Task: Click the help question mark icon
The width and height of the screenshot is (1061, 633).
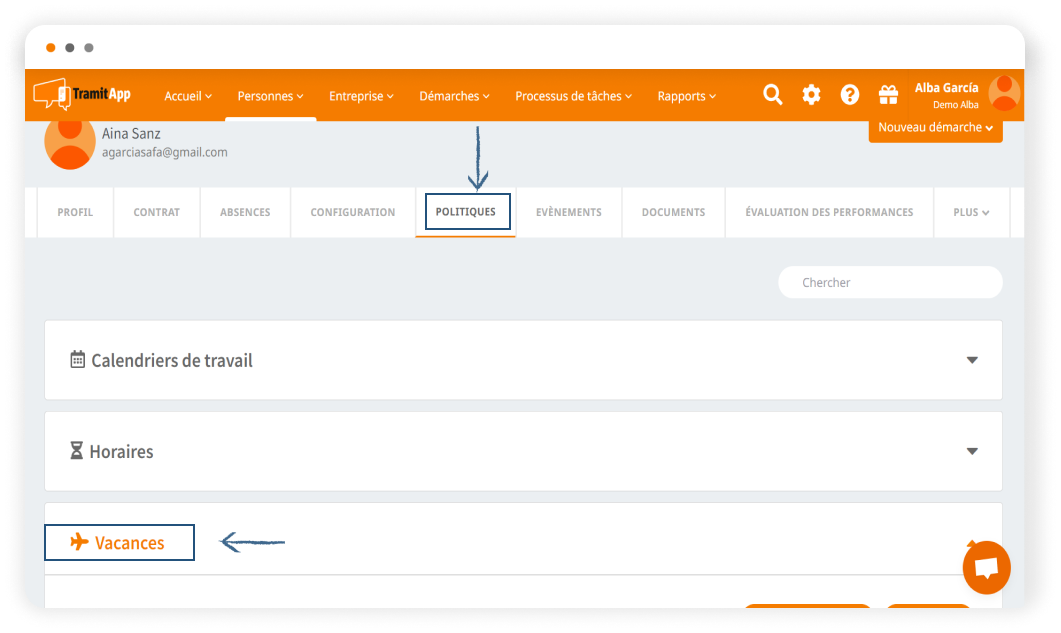Action: (850, 95)
